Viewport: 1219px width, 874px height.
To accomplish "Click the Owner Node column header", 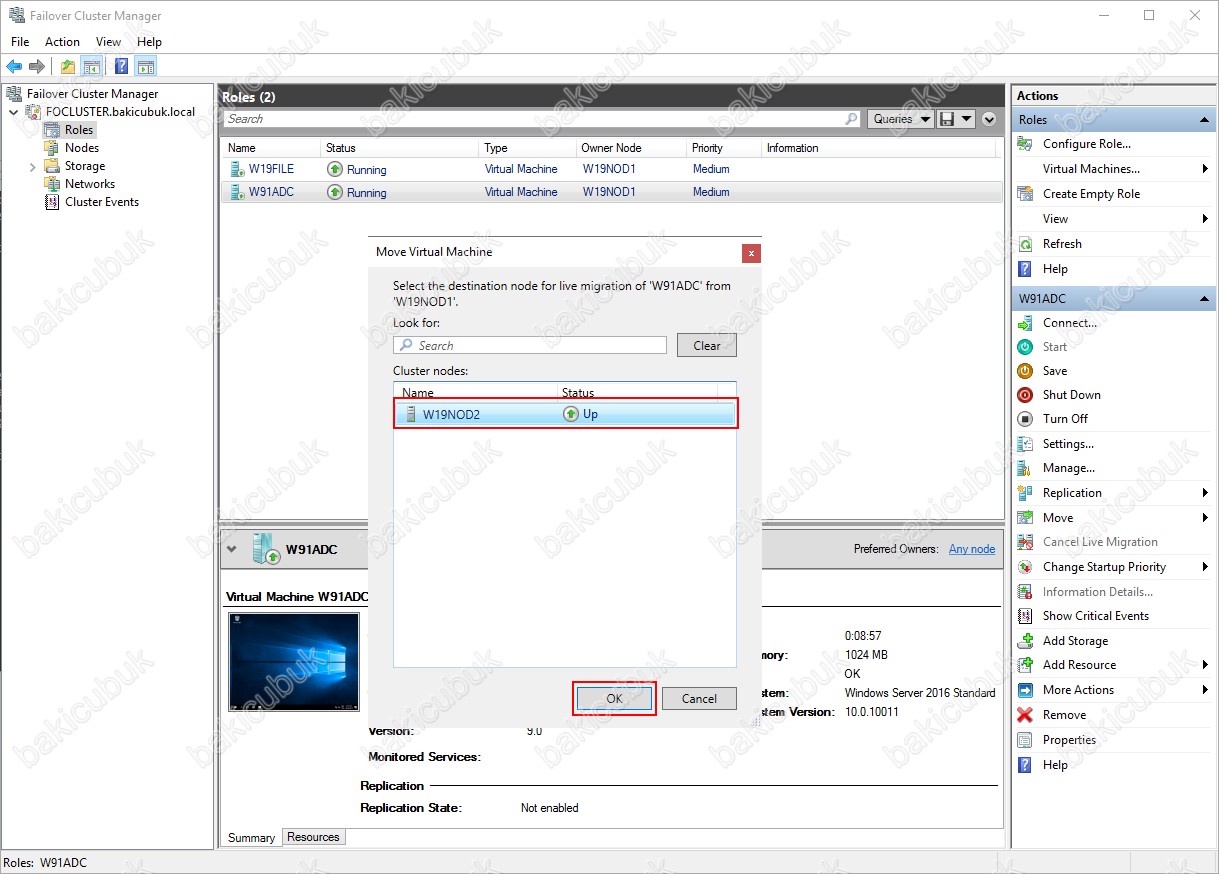I will coord(632,148).
